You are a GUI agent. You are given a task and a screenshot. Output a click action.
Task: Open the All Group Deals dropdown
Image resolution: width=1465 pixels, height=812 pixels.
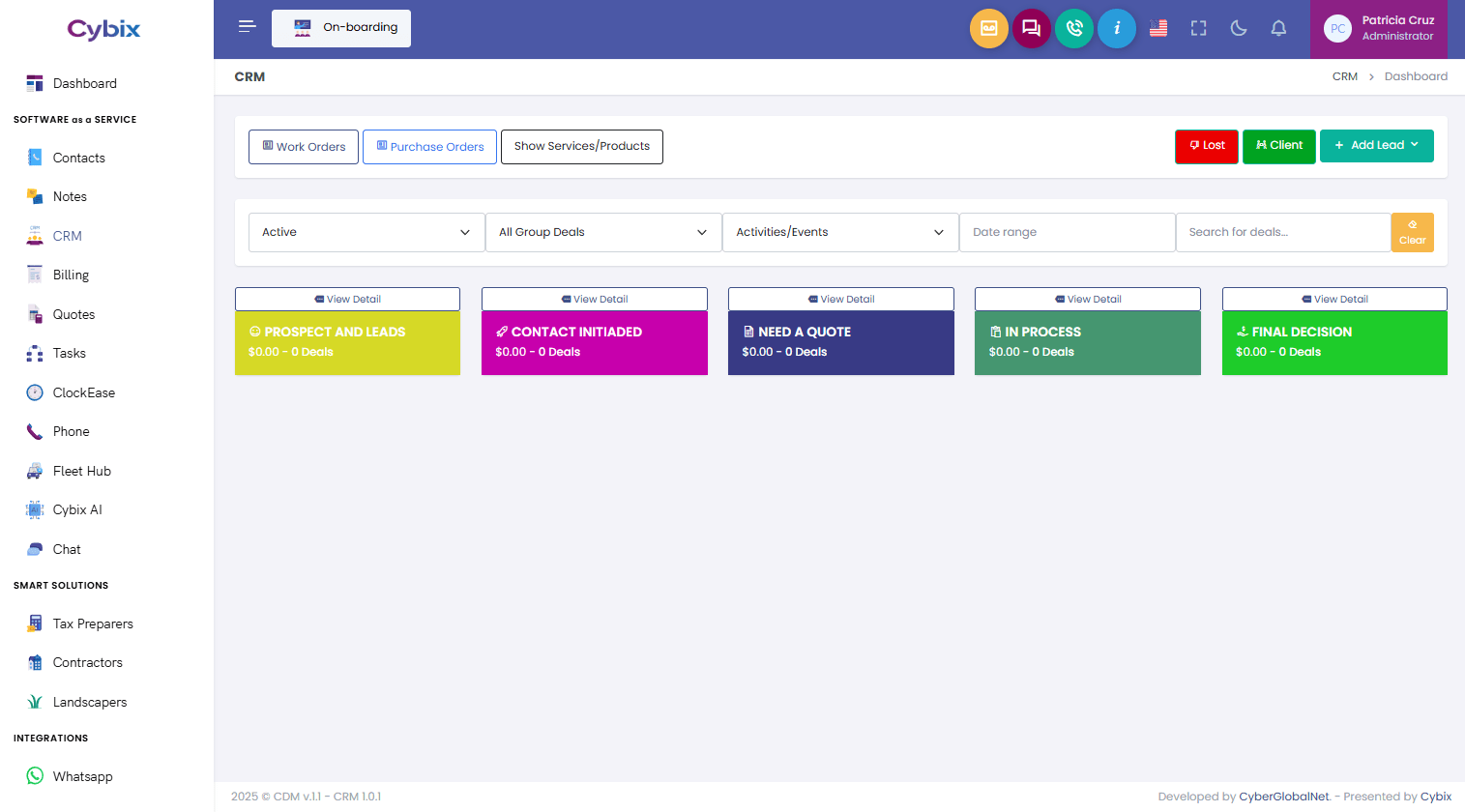(x=603, y=232)
